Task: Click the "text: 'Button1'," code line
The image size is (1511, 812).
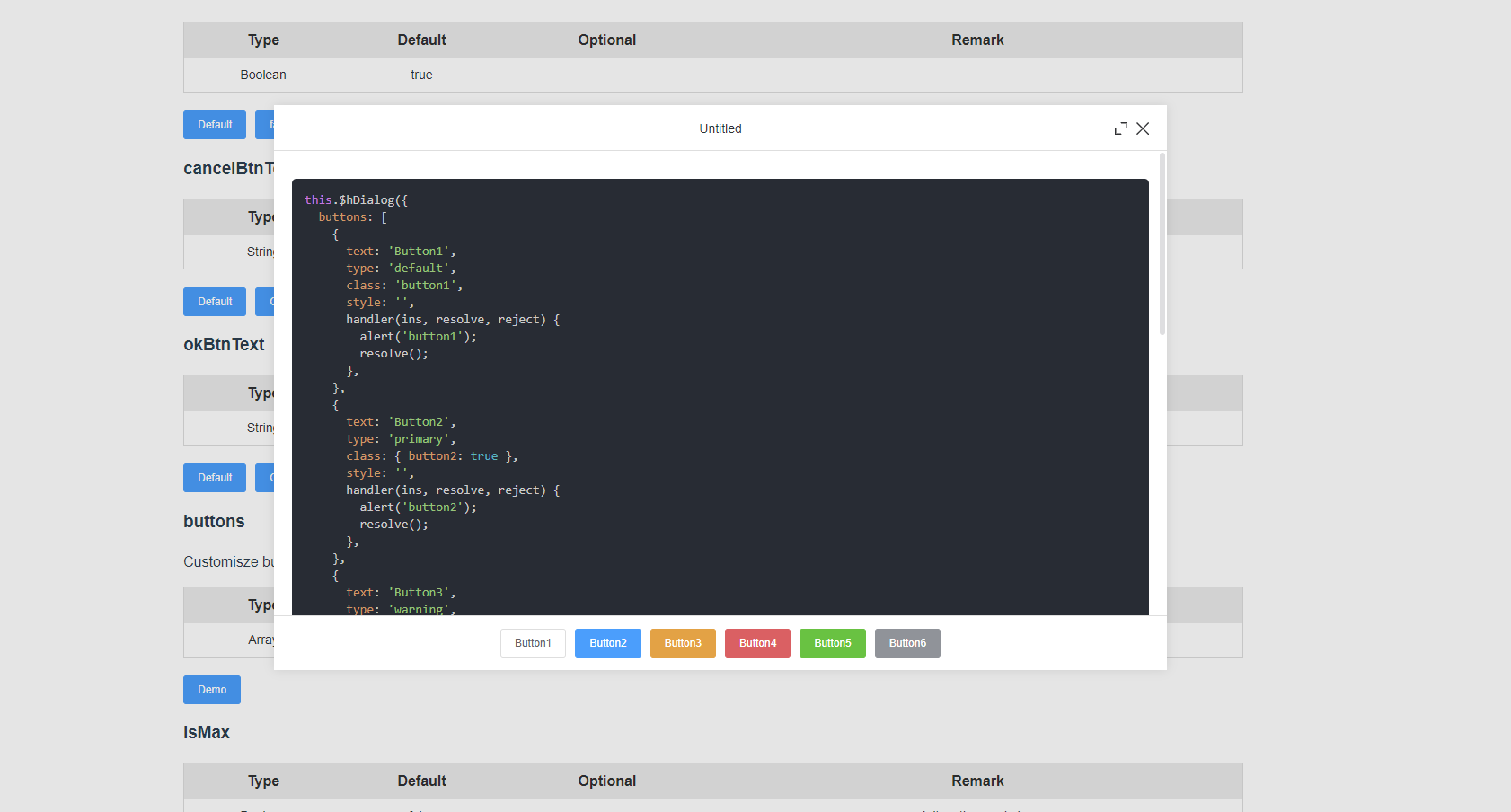Action: 401,252
